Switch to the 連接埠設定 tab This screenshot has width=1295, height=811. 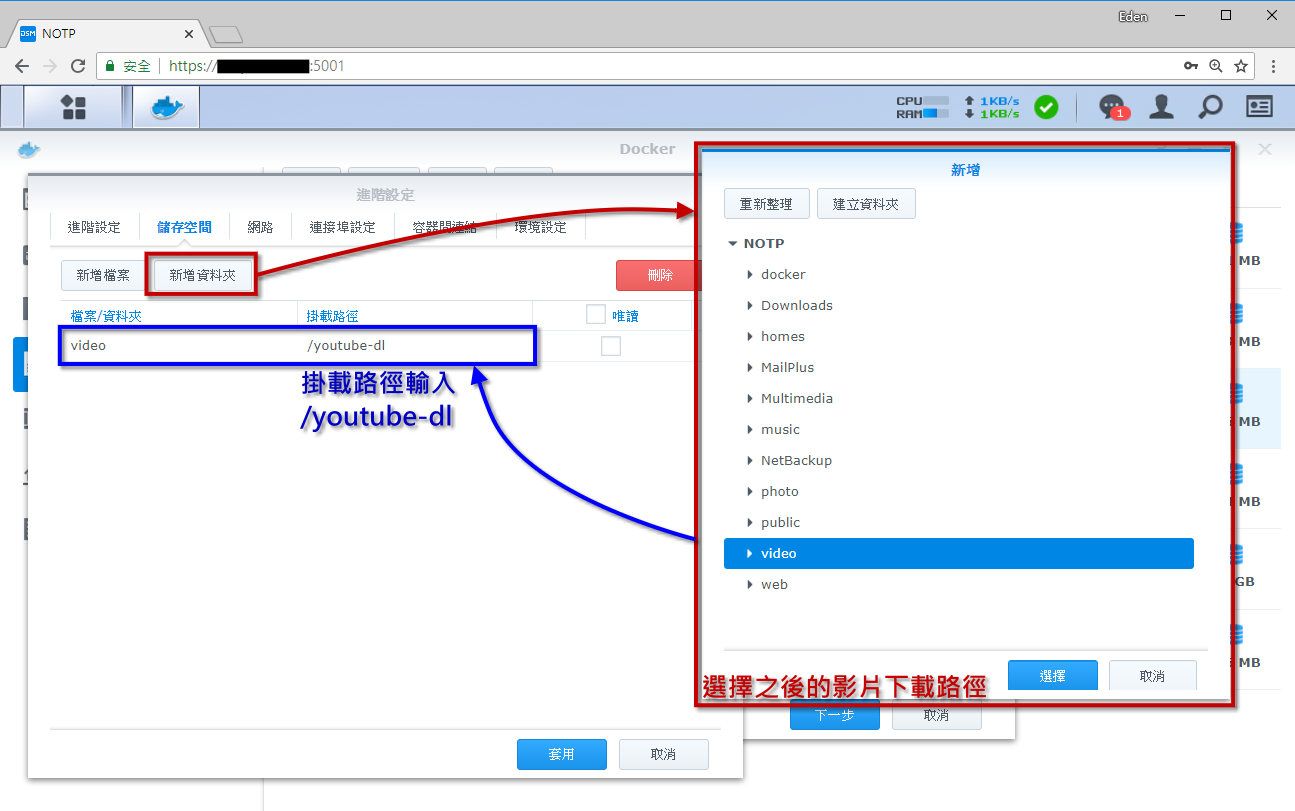pyautogui.click(x=343, y=227)
